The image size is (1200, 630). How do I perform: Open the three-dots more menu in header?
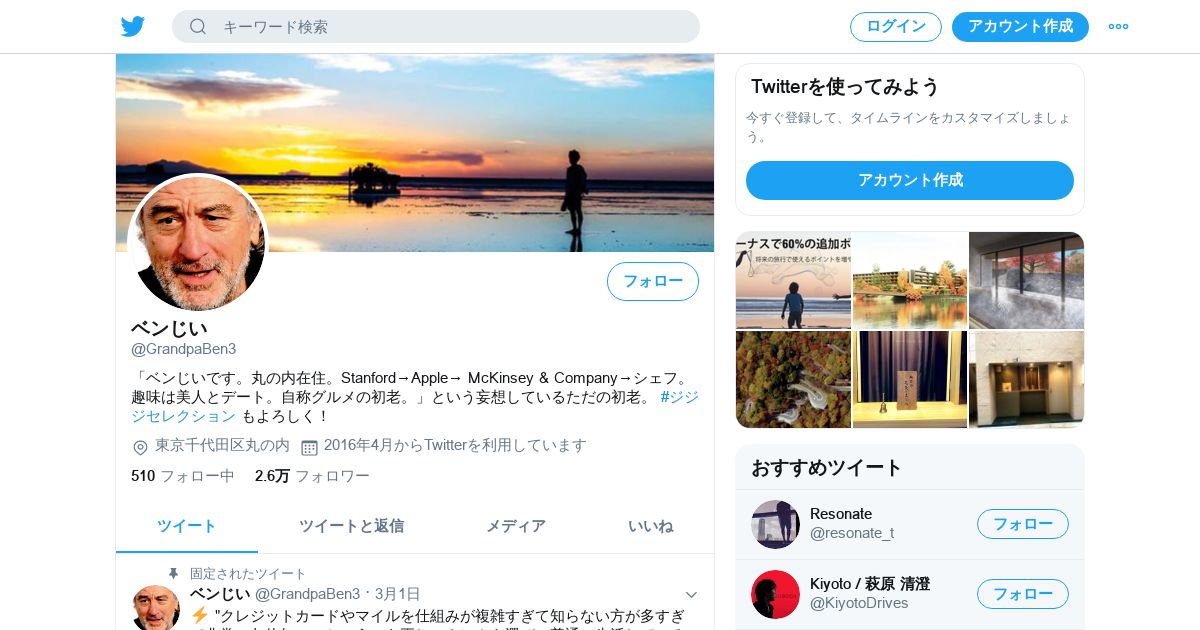pyautogui.click(x=1118, y=26)
